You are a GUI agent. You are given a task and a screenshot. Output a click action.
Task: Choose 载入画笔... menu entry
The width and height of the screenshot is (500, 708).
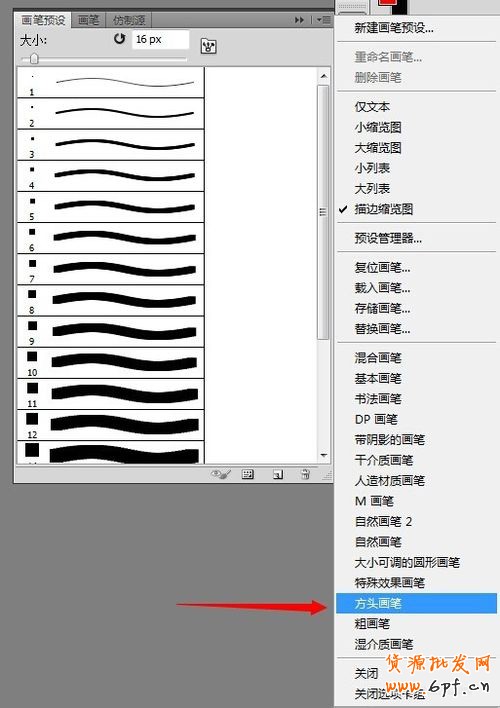382,288
